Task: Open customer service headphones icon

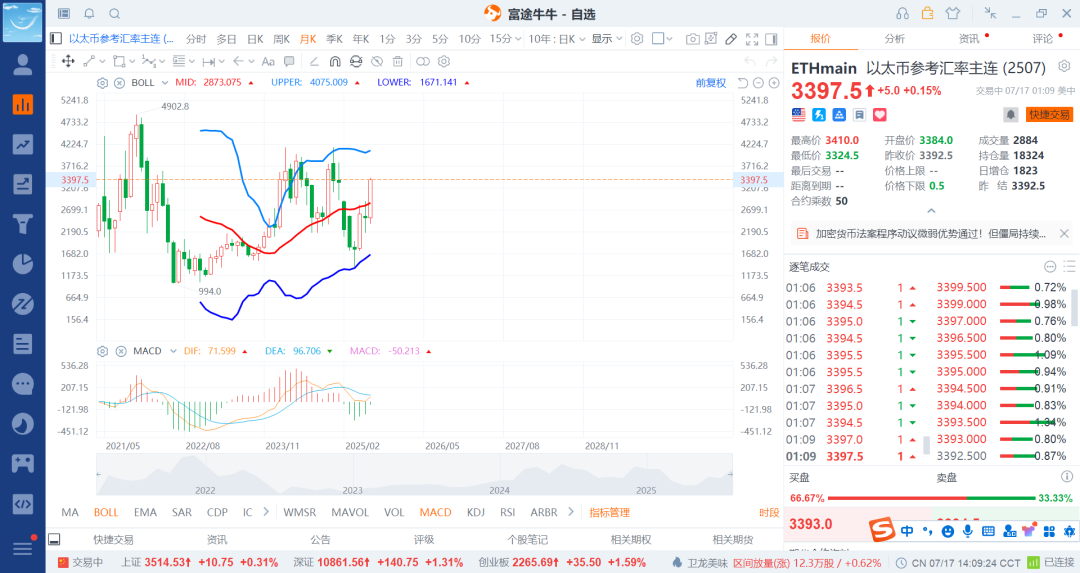Action: (902, 14)
